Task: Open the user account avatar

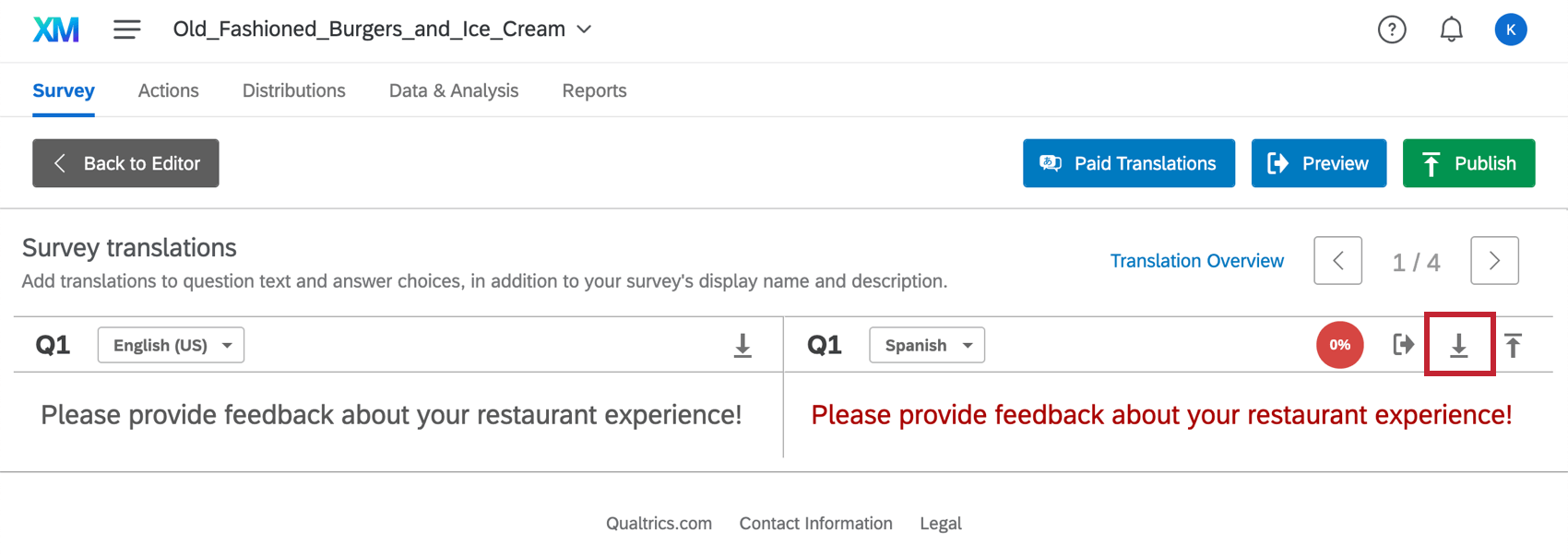Action: [1510, 30]
